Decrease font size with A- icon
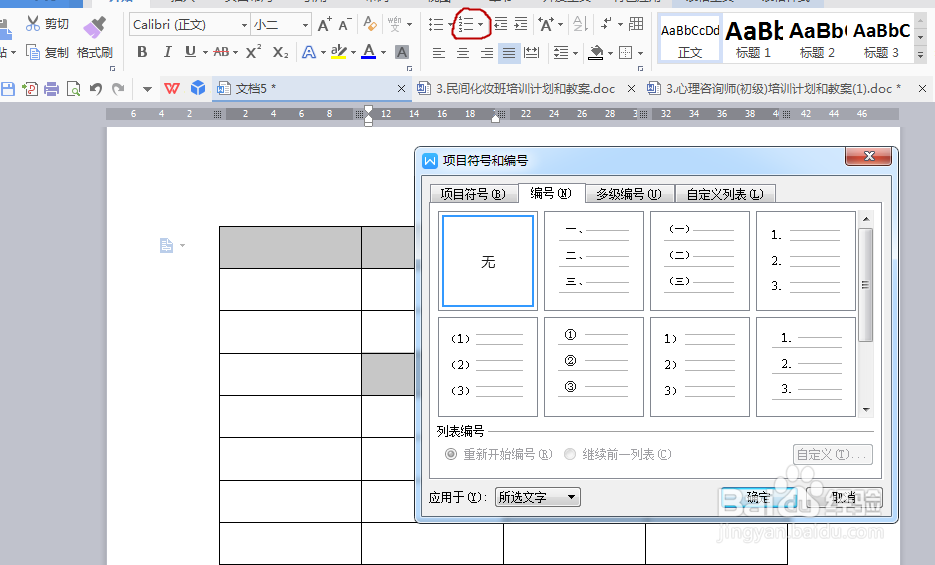 [x=345, y=24]
